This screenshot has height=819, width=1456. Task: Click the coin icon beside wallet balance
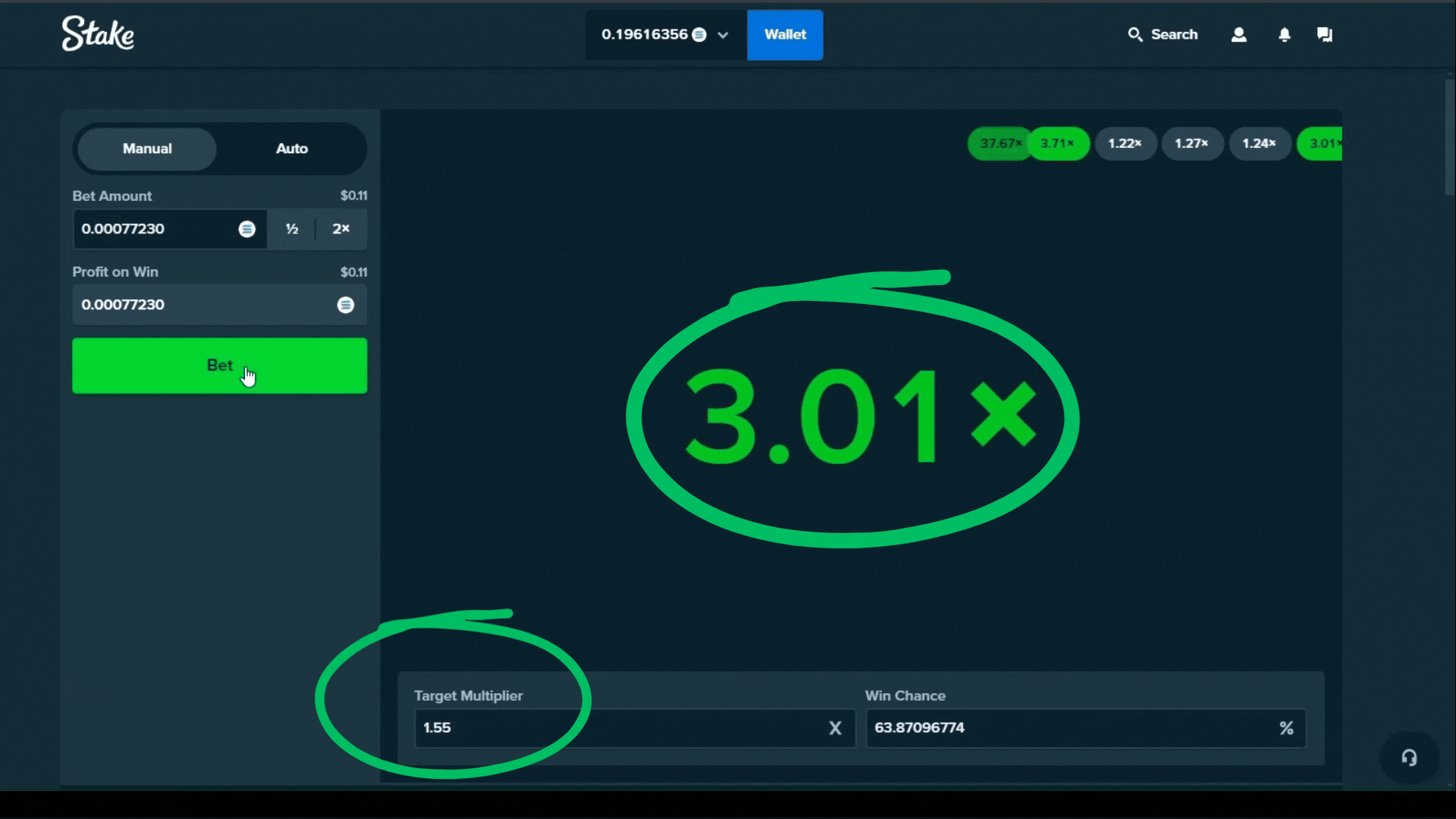tap(699, 35)
